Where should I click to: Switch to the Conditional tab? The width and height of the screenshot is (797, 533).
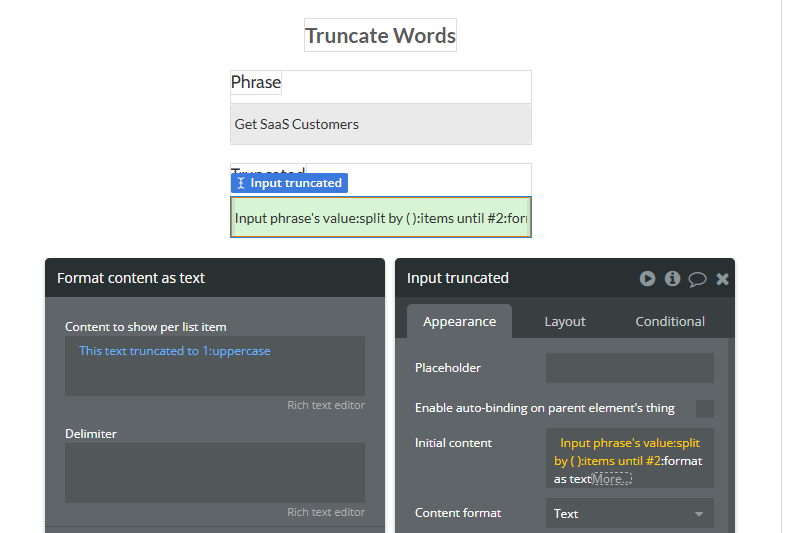pyautogui.click(x=670, y=322)
